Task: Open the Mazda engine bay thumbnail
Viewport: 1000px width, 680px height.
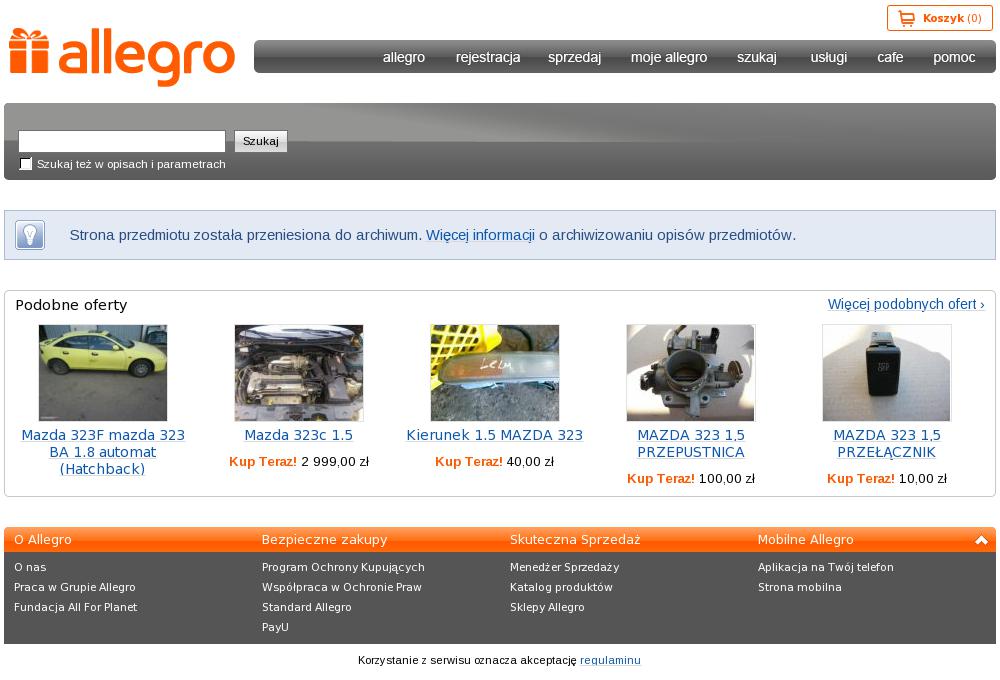Action: tap(298, 373)
